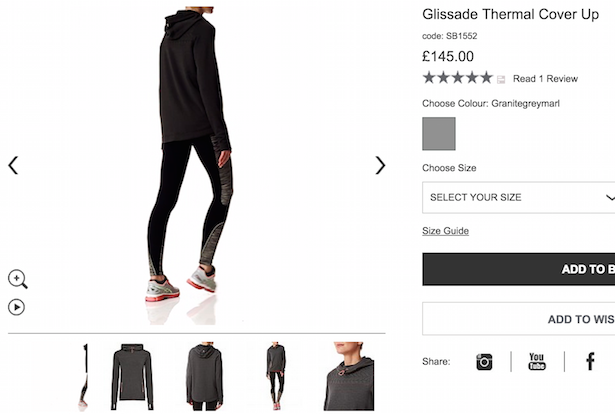Share on YouTube icon
Viewport: 615px width, 415px height.
coord(537,362)
